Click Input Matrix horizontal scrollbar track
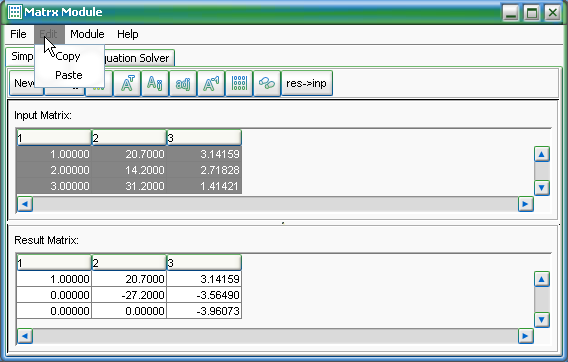The width and height of the screenshot is (568, 362). pyautogui.click(x=275, y=204)
